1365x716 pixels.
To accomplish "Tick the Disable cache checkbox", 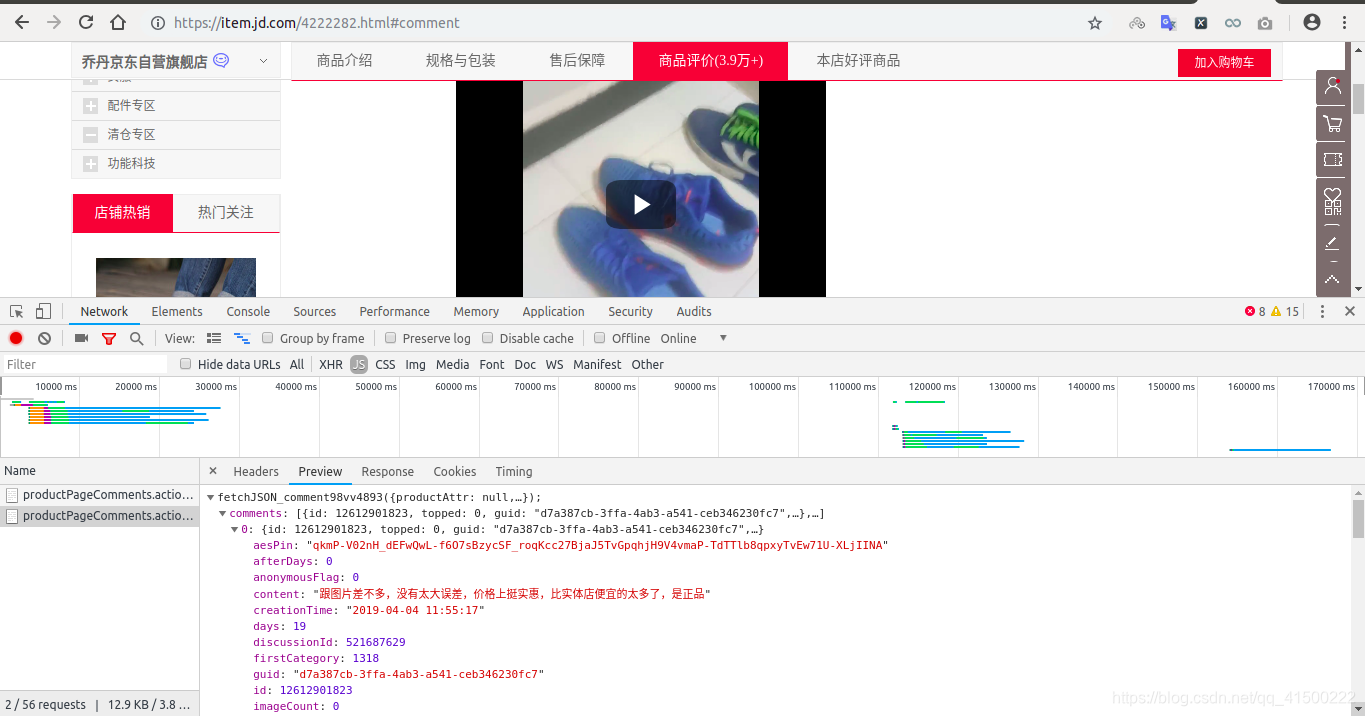I will pos(487,338).
